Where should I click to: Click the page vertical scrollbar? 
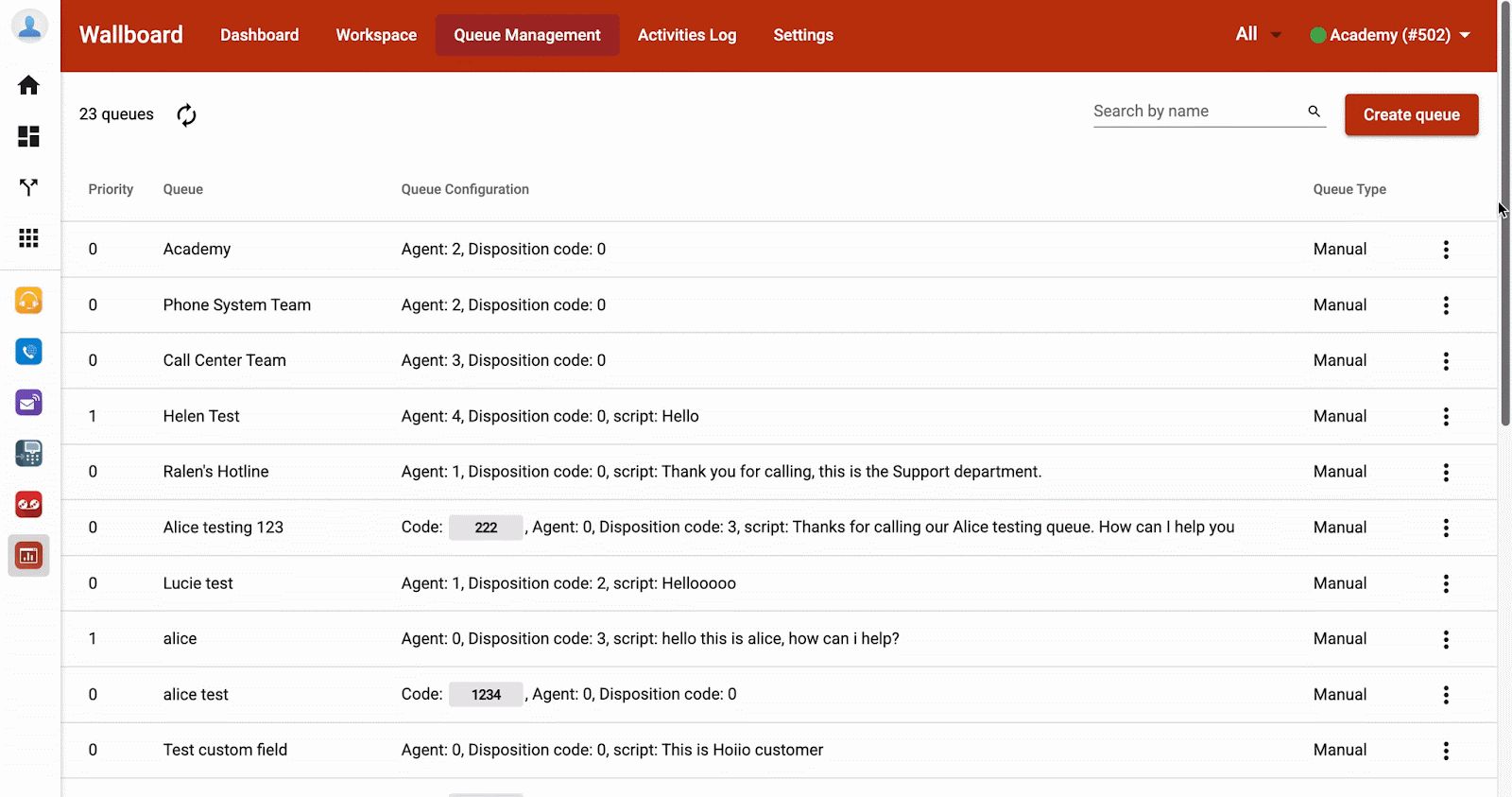tap(1505, 214)
